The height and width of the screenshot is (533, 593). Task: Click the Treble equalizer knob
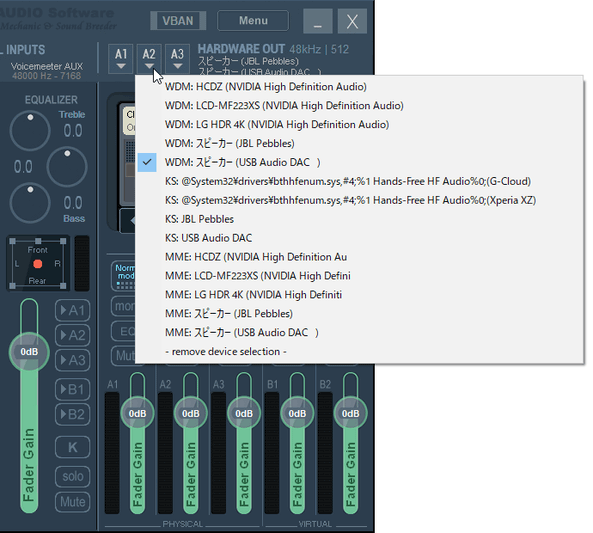click(x=30, y=131)
